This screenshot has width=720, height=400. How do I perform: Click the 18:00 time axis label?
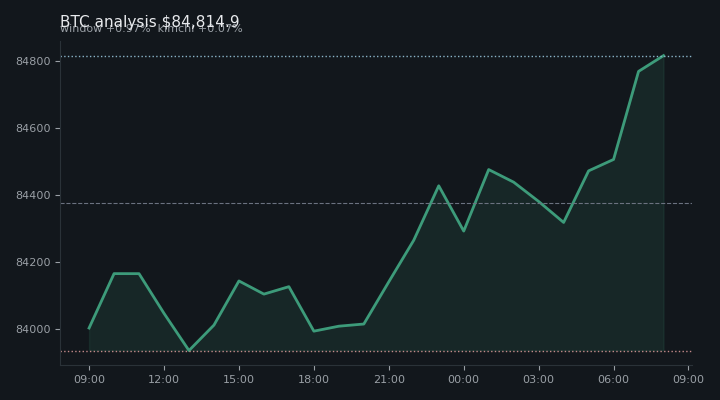(x=314, y=379)
